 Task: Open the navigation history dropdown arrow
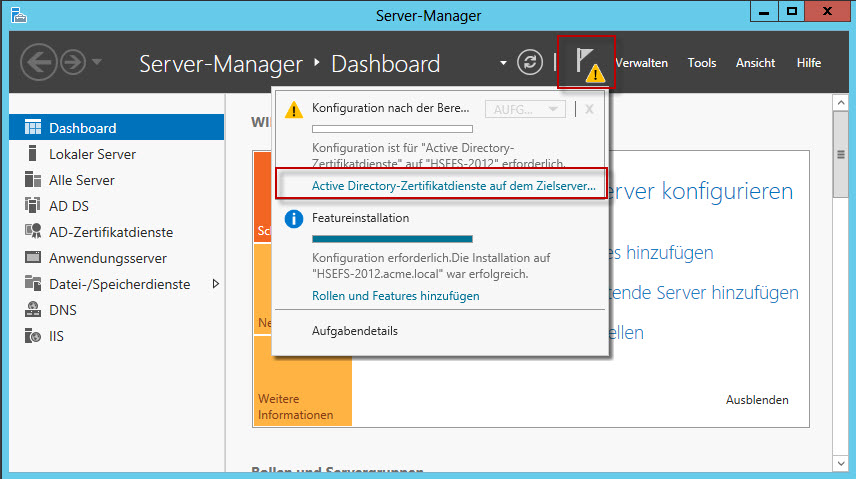(x=97, y=62)
